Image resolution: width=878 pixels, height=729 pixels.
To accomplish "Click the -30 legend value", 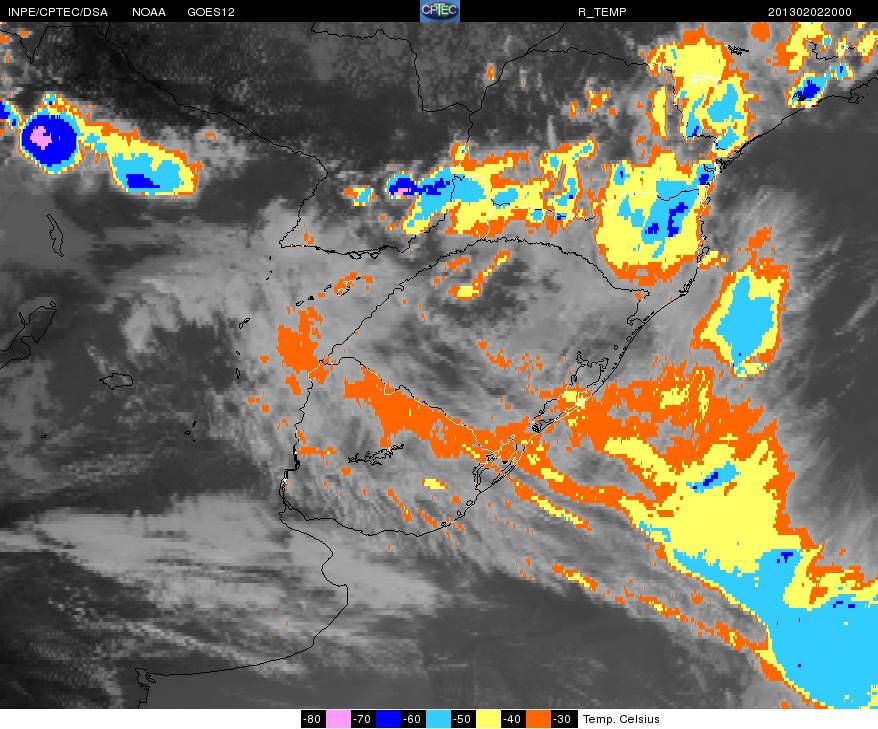I will click(563, 719).
